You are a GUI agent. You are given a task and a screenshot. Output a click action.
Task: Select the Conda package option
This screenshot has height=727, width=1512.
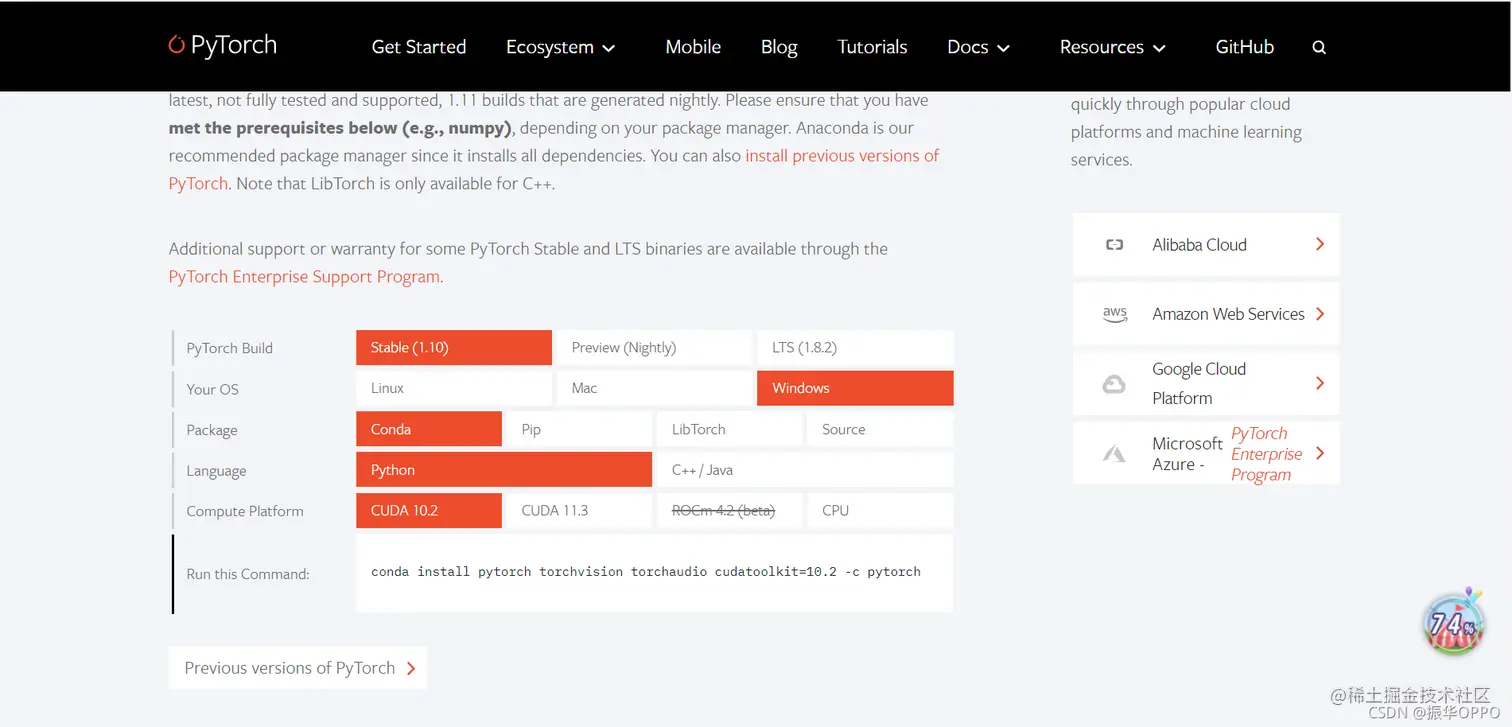(x=429, y=429)
